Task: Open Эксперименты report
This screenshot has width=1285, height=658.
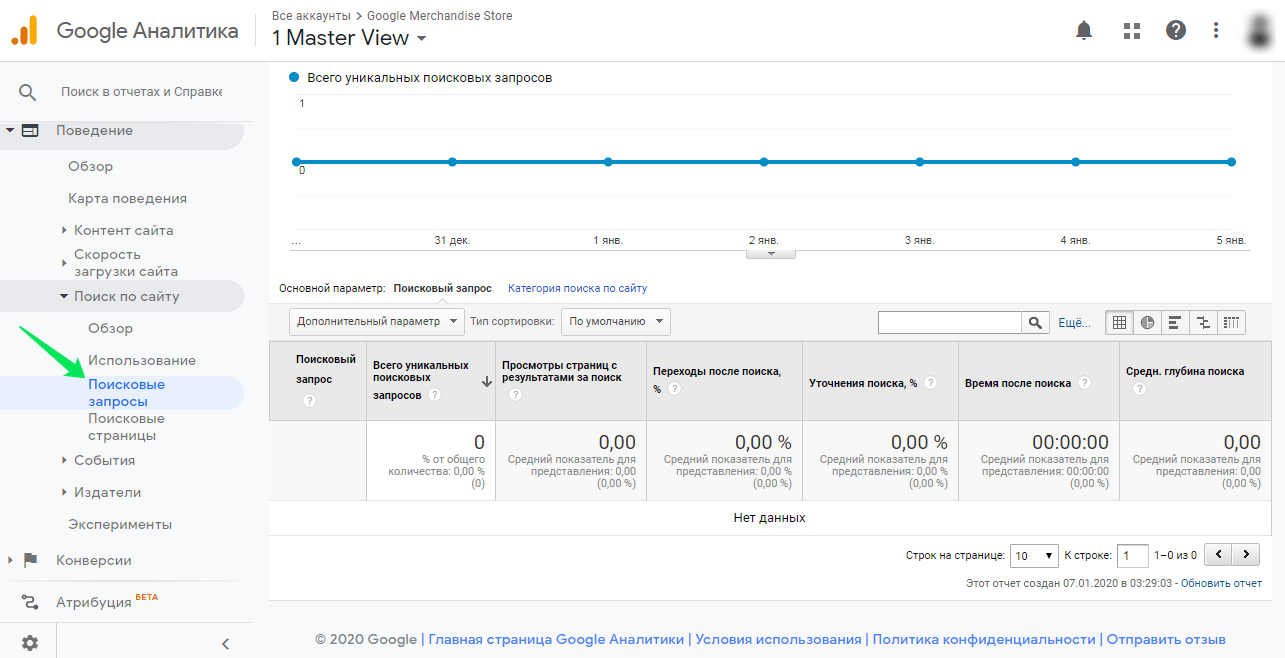Action: (120, 524)
